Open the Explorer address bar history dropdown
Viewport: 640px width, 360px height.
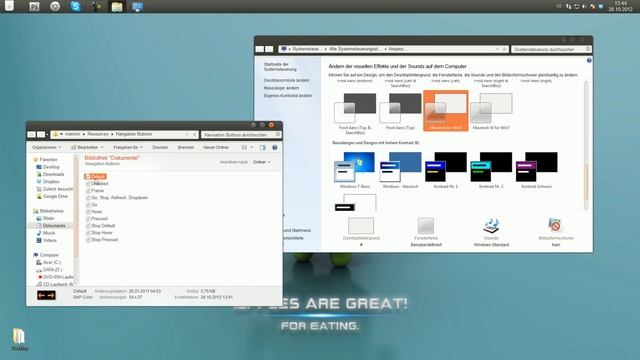coord(187,134)
